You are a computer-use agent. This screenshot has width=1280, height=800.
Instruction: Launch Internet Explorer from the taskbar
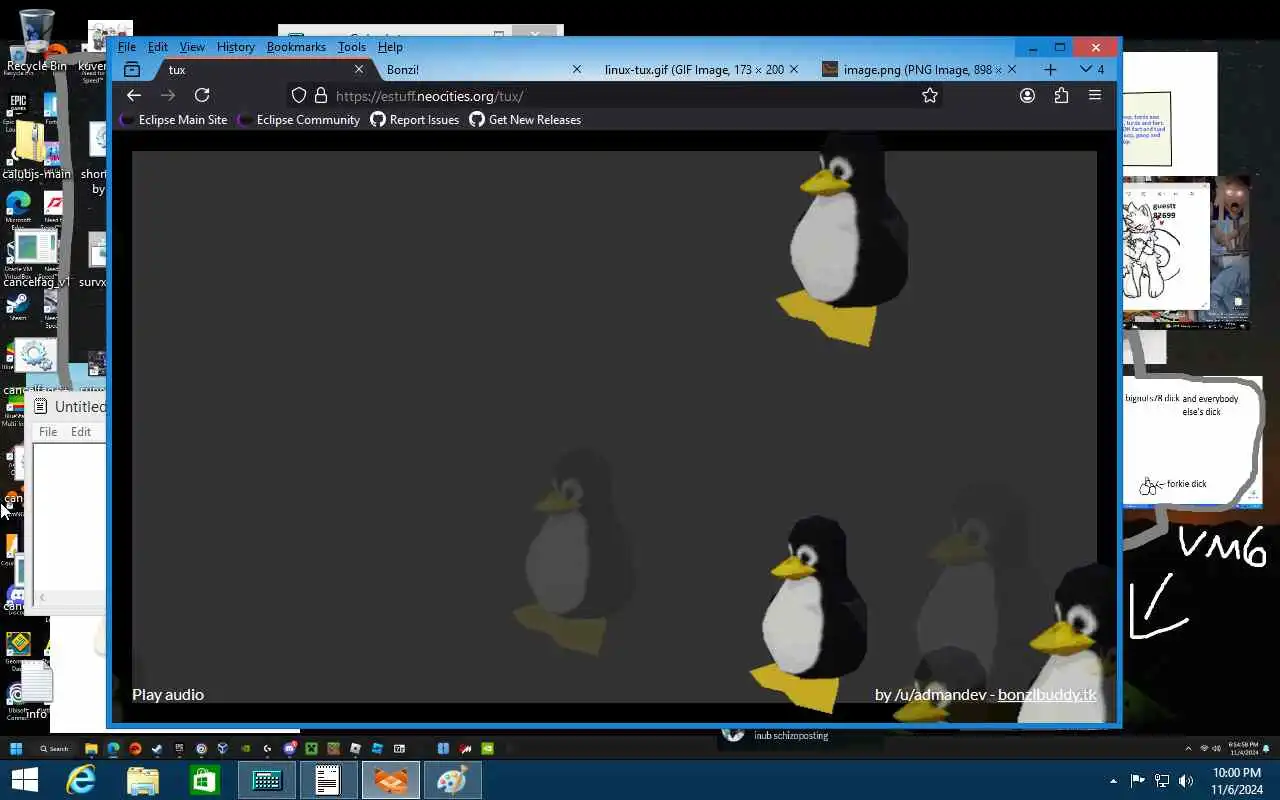(x=81, y=780)
